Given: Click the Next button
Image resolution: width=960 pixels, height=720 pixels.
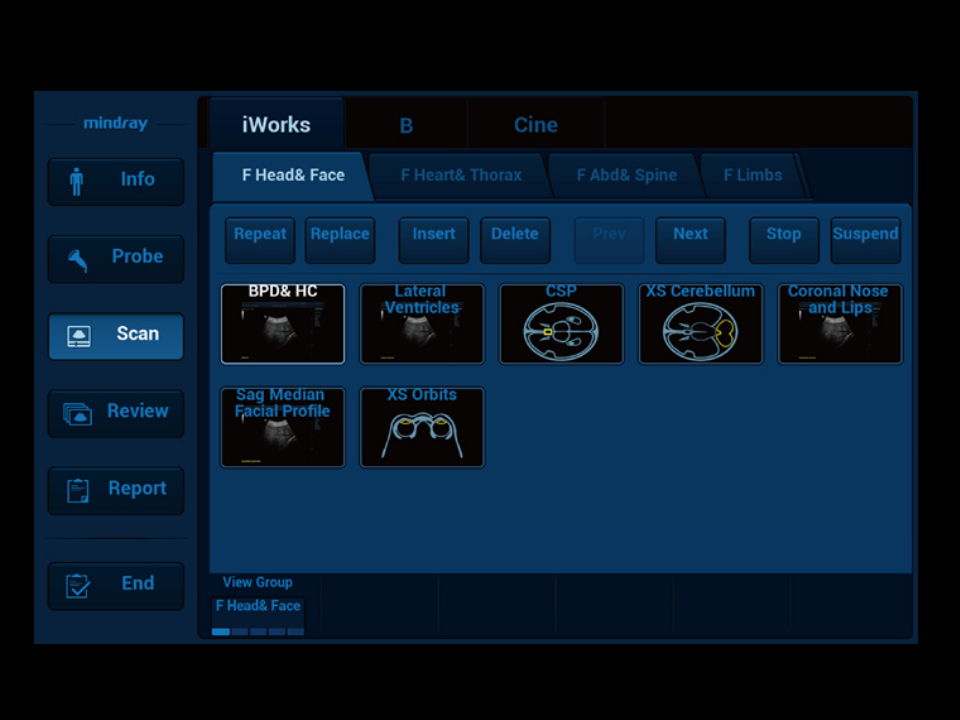Looking at the screenshot, I should (690, 234).
